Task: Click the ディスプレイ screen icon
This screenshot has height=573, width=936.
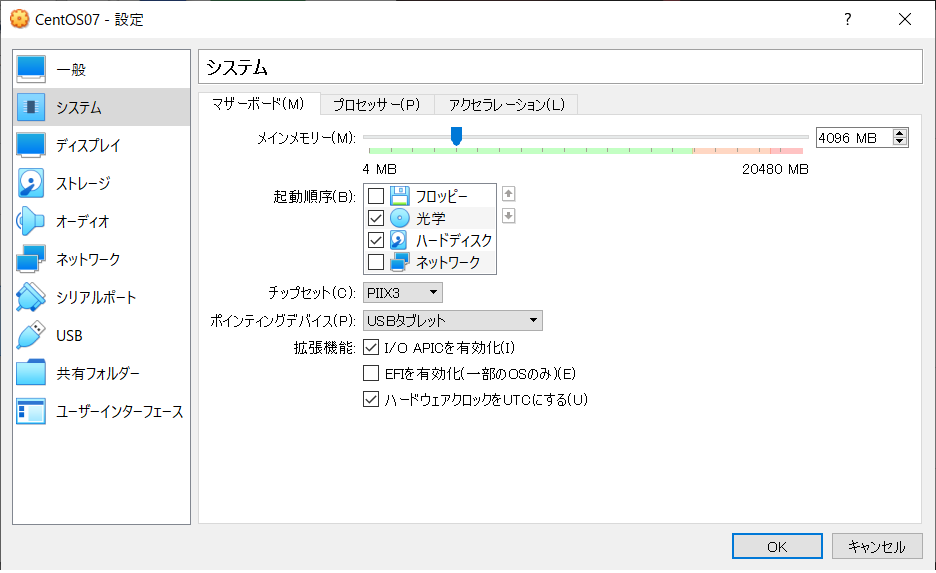Action: (x=31, y=145)
